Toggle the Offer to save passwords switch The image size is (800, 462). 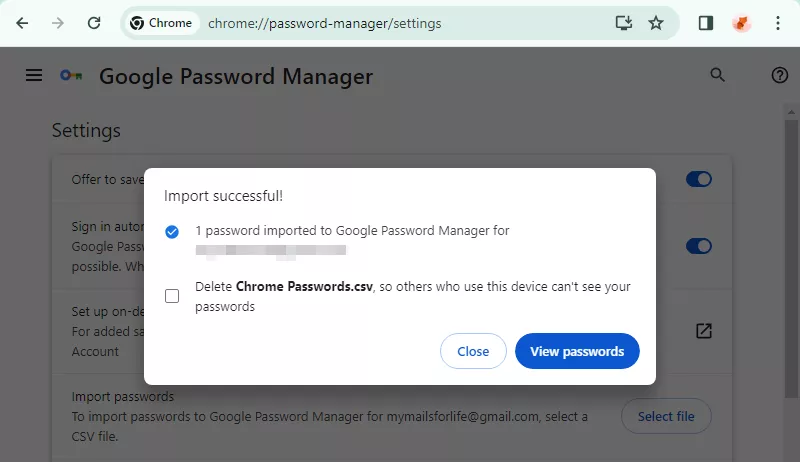pos(698,179)
